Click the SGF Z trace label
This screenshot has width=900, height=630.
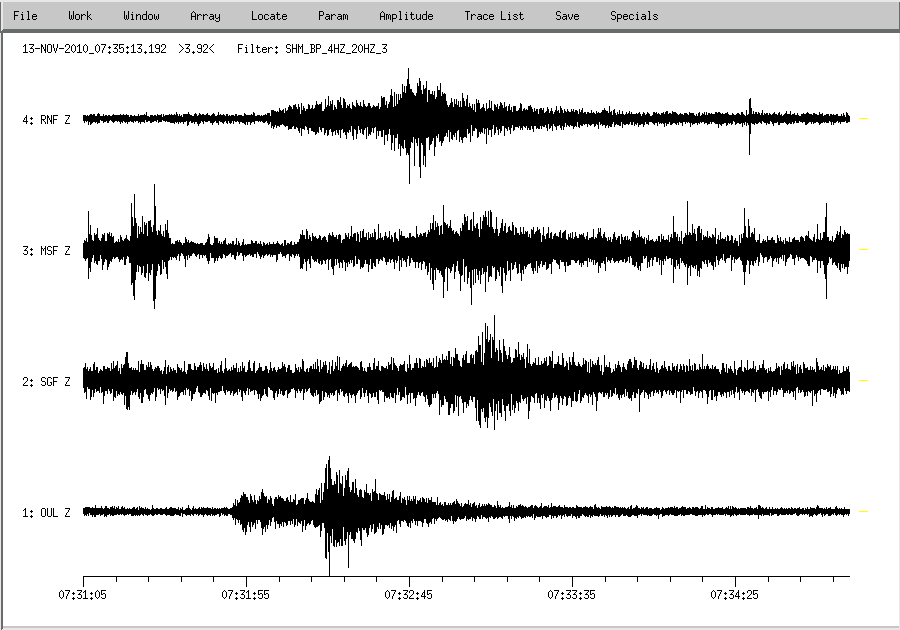tap(47, 382)
